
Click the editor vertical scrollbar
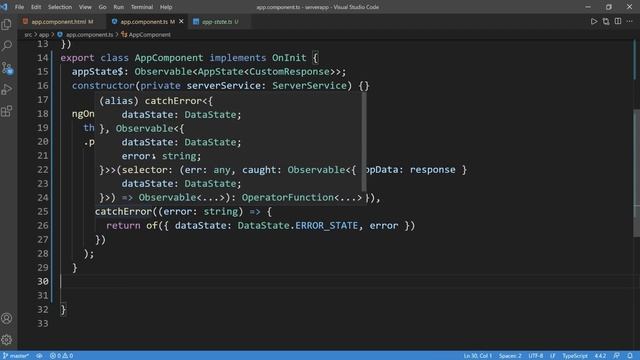(636, 173)
